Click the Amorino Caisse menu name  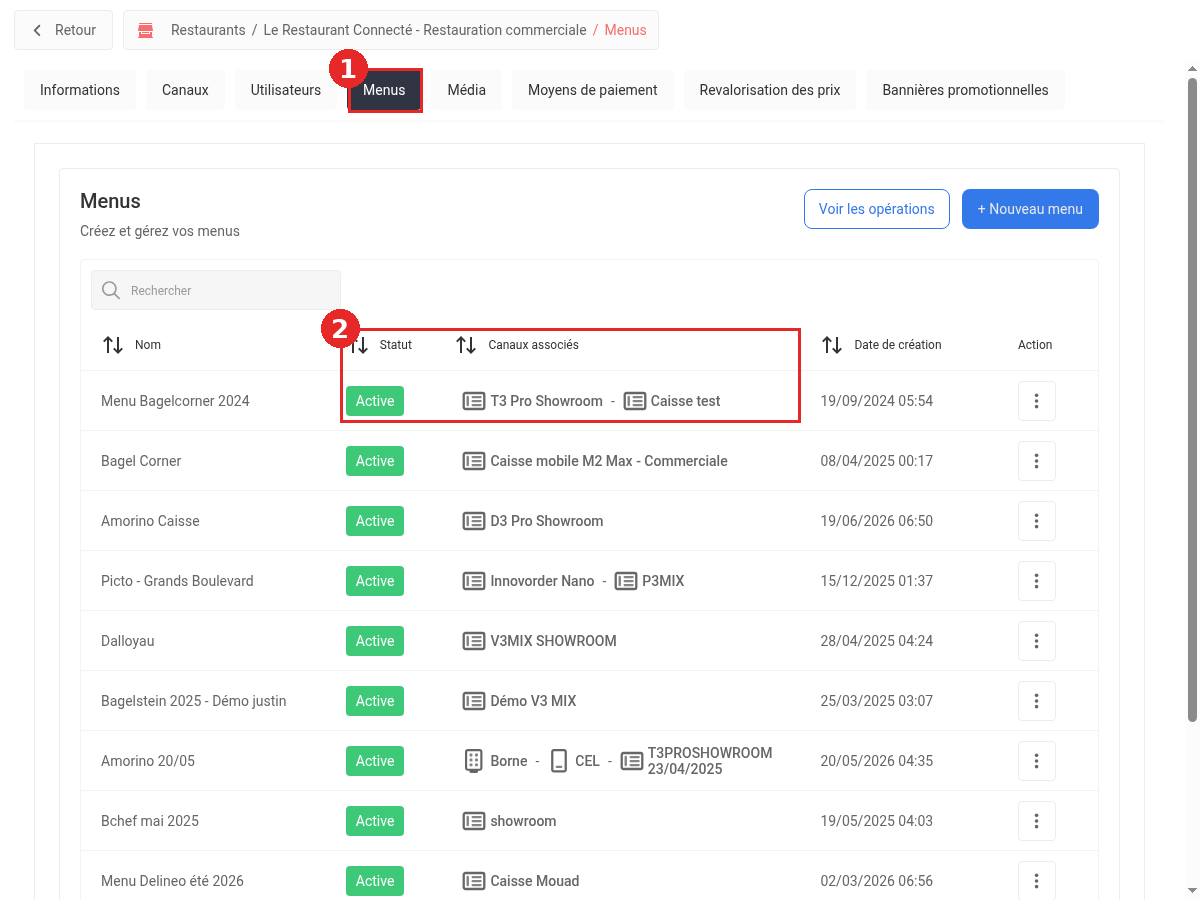tap(150, 521)
